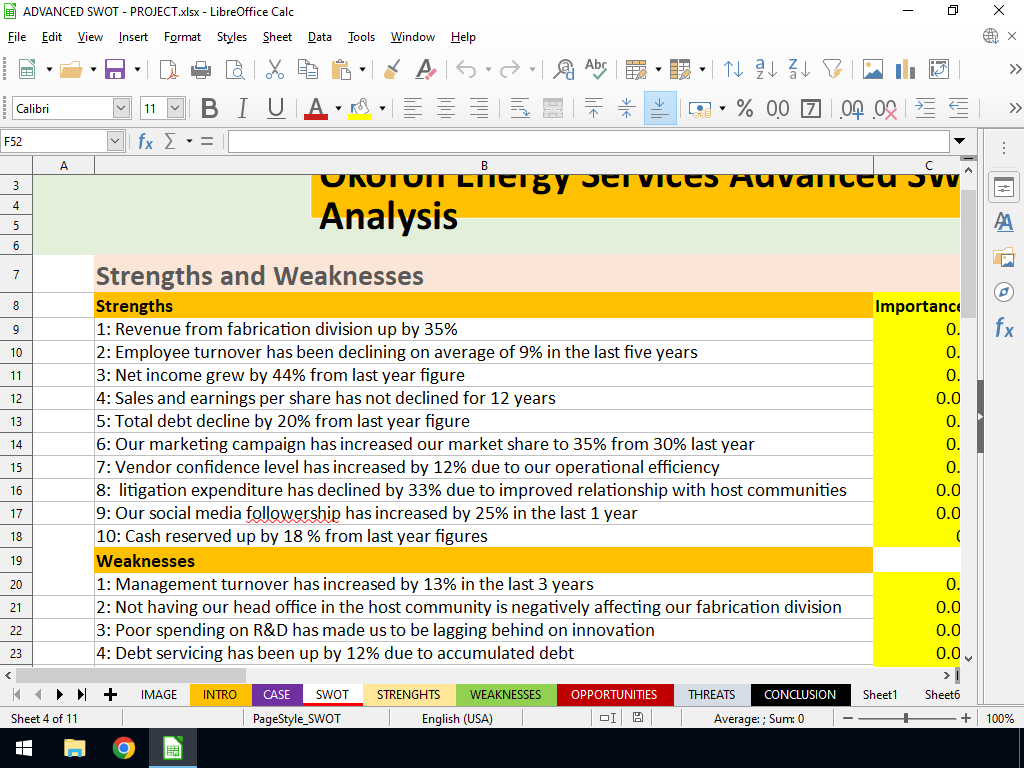Apply the yellow background color swatch

(359, 108)
